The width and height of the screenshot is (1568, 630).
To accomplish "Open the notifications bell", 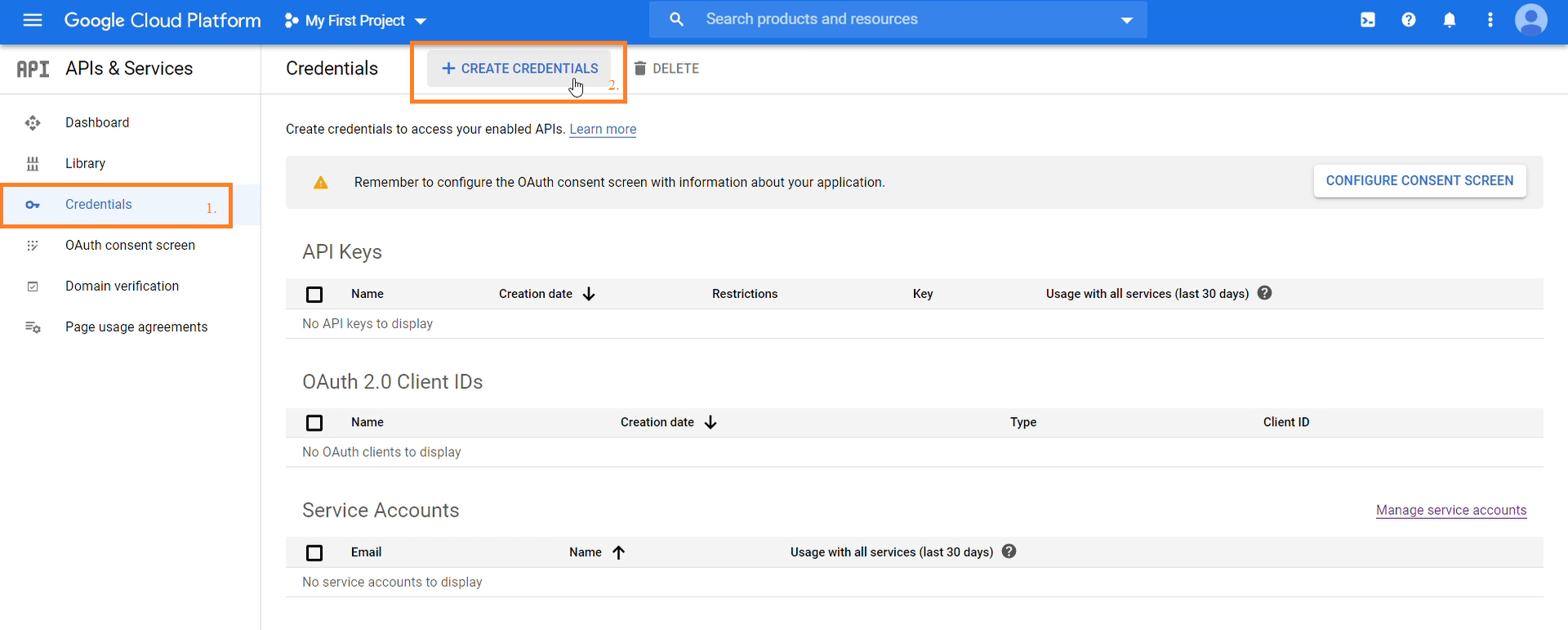I will (x=1450, y=20).
